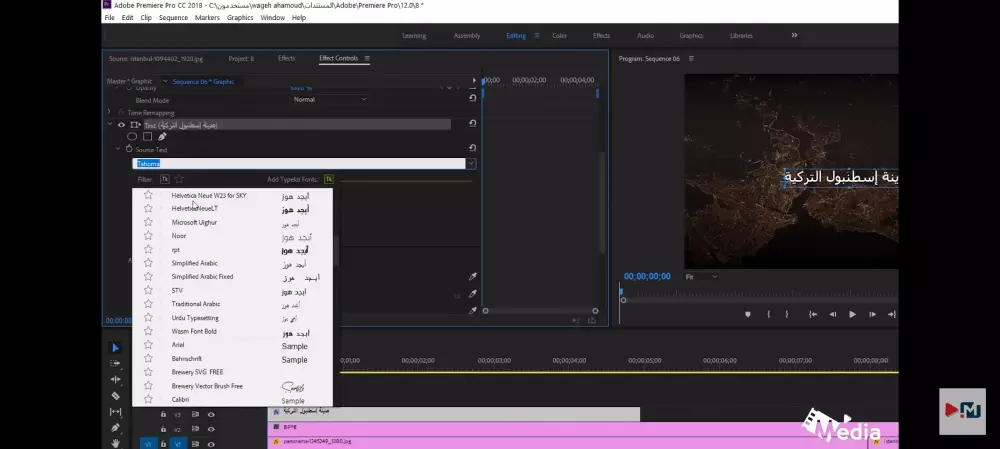This screenshot has height=449, width=1000.
Task: Reset the Text effect
Action: tap(472, 124)
